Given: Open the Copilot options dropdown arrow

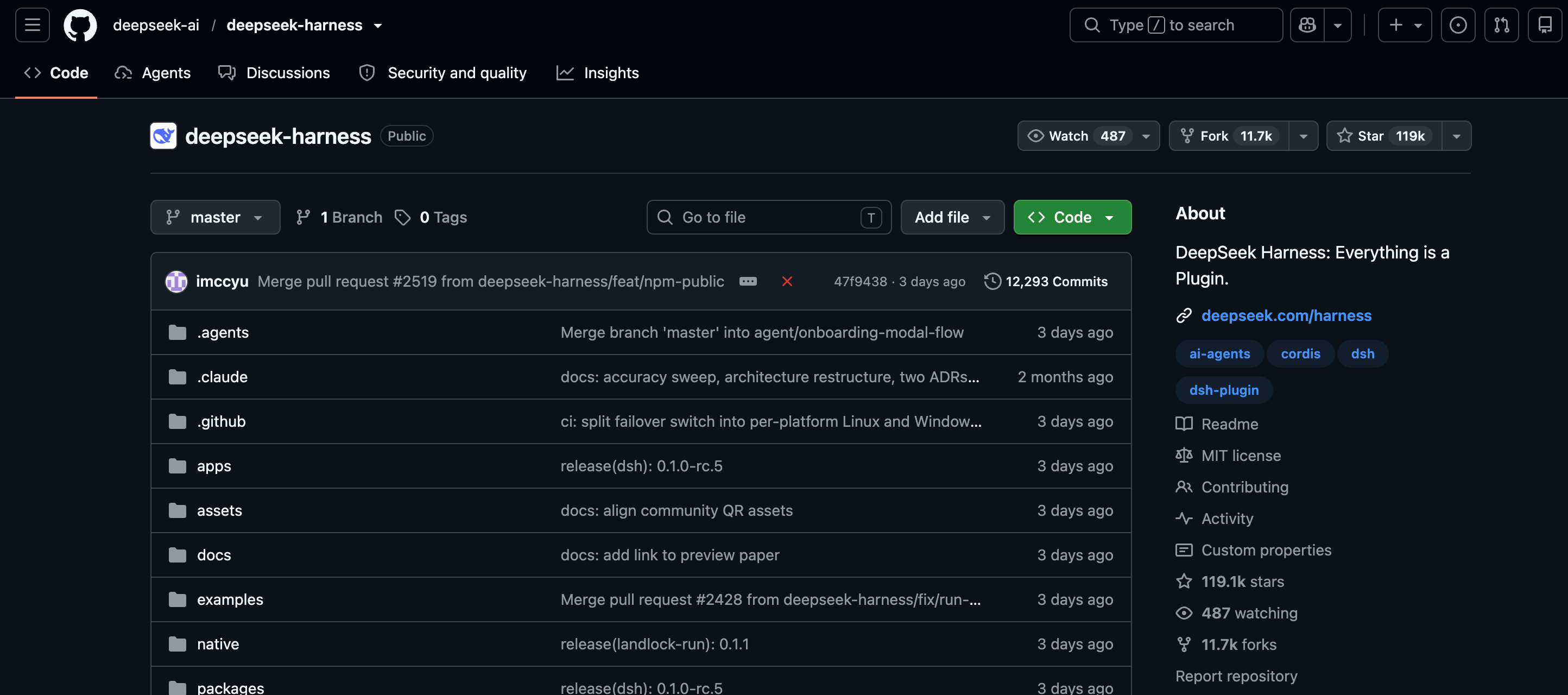Looking at the screenshot, I should [x=1338, y=25].
